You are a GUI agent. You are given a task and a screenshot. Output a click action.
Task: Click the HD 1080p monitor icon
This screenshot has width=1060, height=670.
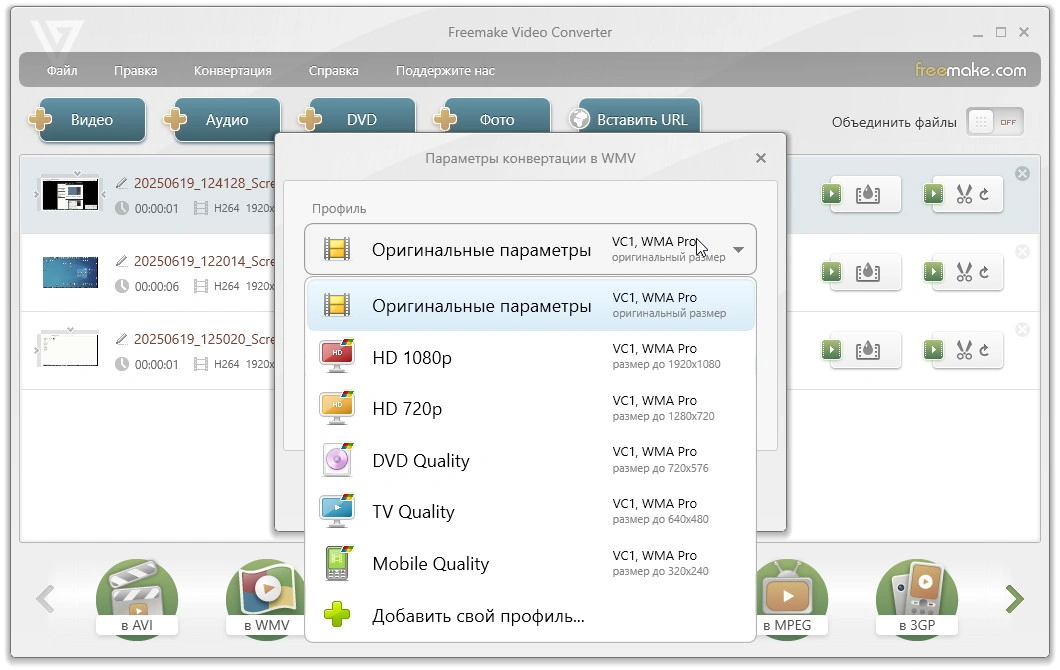point(337,356)
